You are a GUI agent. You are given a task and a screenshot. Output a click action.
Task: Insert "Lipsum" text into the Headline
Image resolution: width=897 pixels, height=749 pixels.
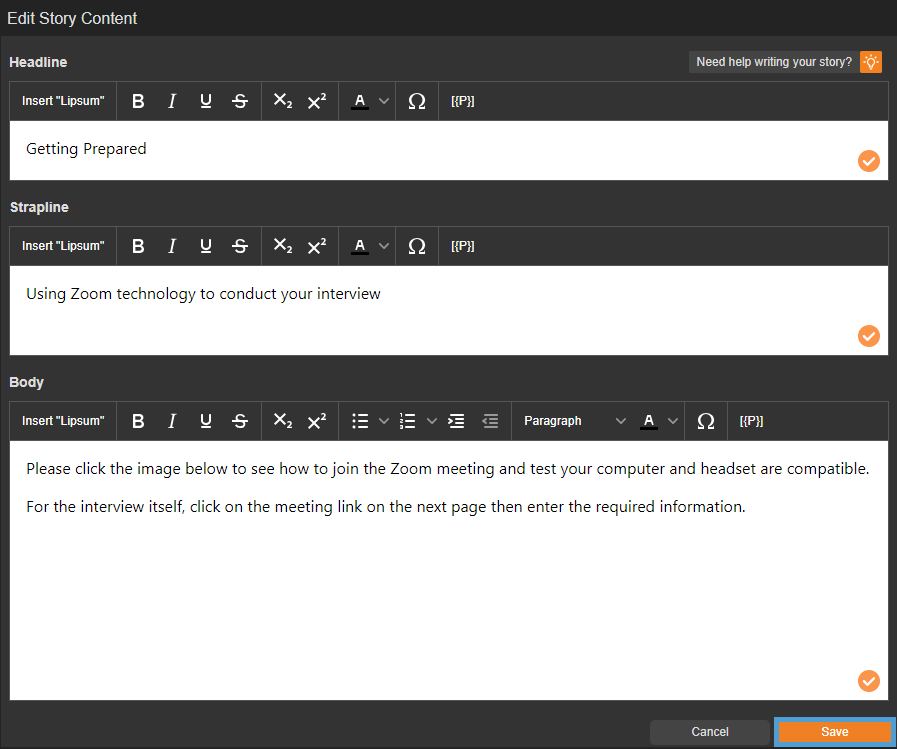tap(63, 101)
